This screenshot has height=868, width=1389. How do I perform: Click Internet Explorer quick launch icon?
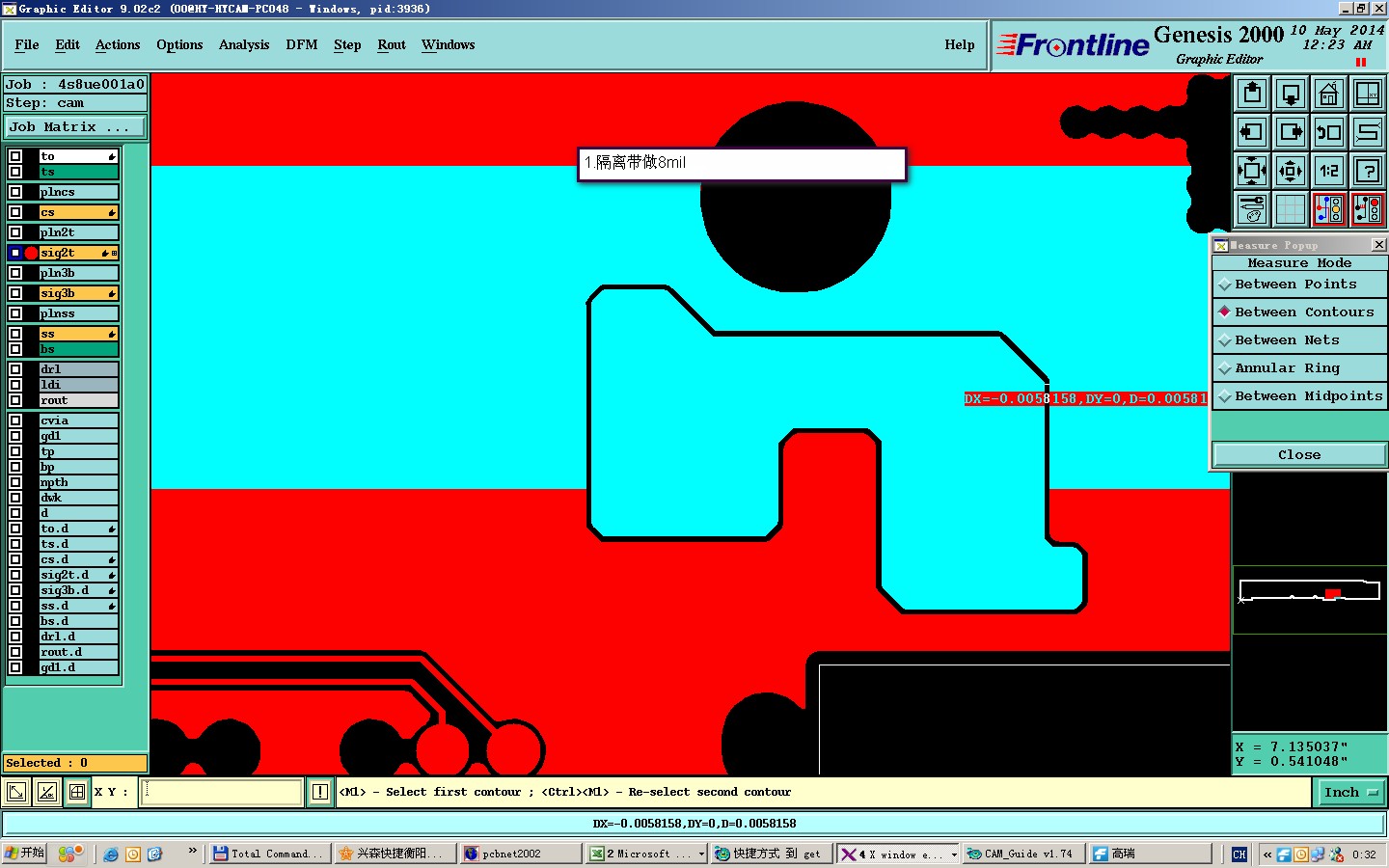[111, 854]
